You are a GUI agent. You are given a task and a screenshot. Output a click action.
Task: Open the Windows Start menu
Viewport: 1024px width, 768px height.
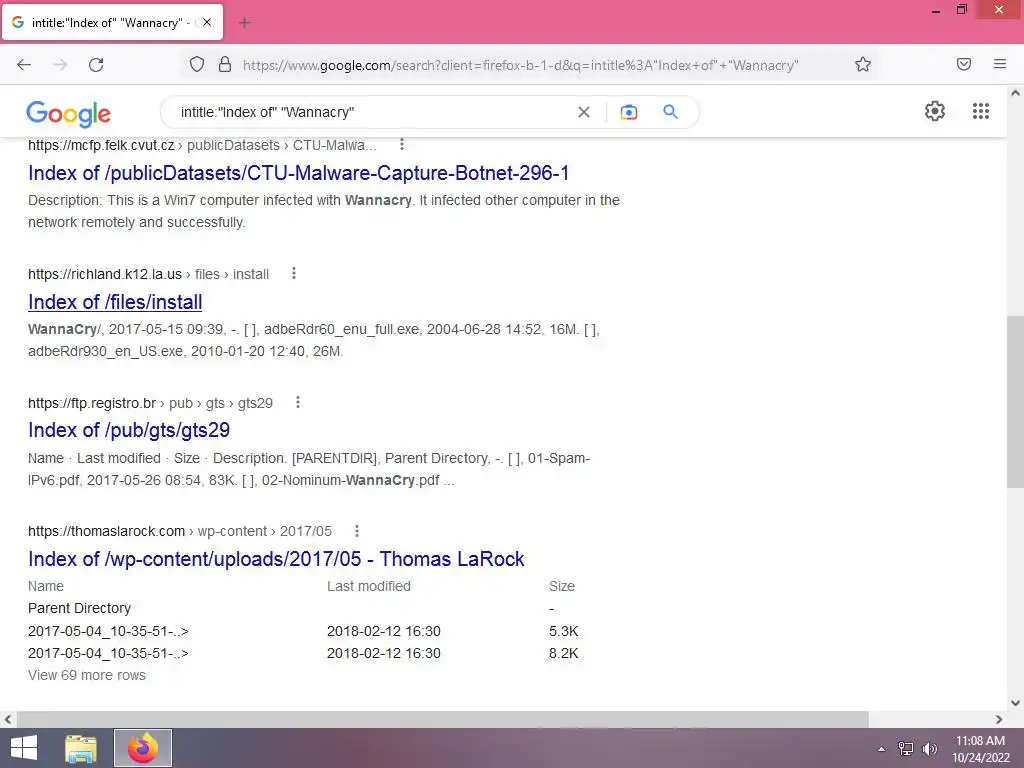point(24,748)
